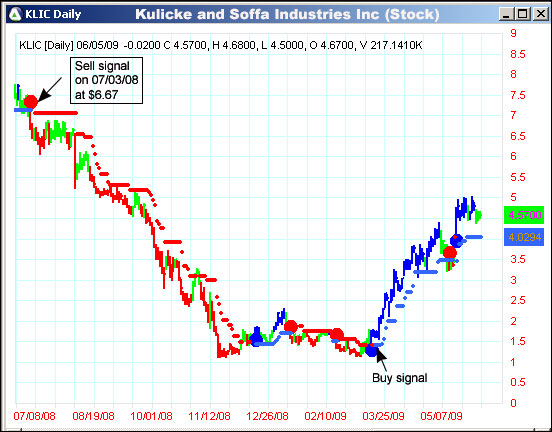Viewport: 552px width, 432px height.
Task: Click the 02/10/09 date axis label
Action: coord(325,416)
